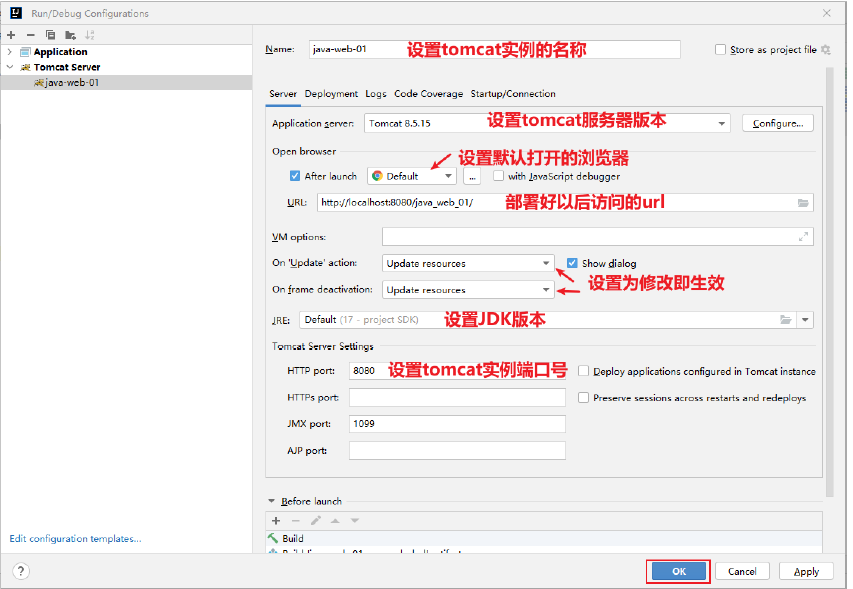Screen dimensions: 853x589
Task: Open the On 'Update' action dropdown
Action: pos(468,263)
